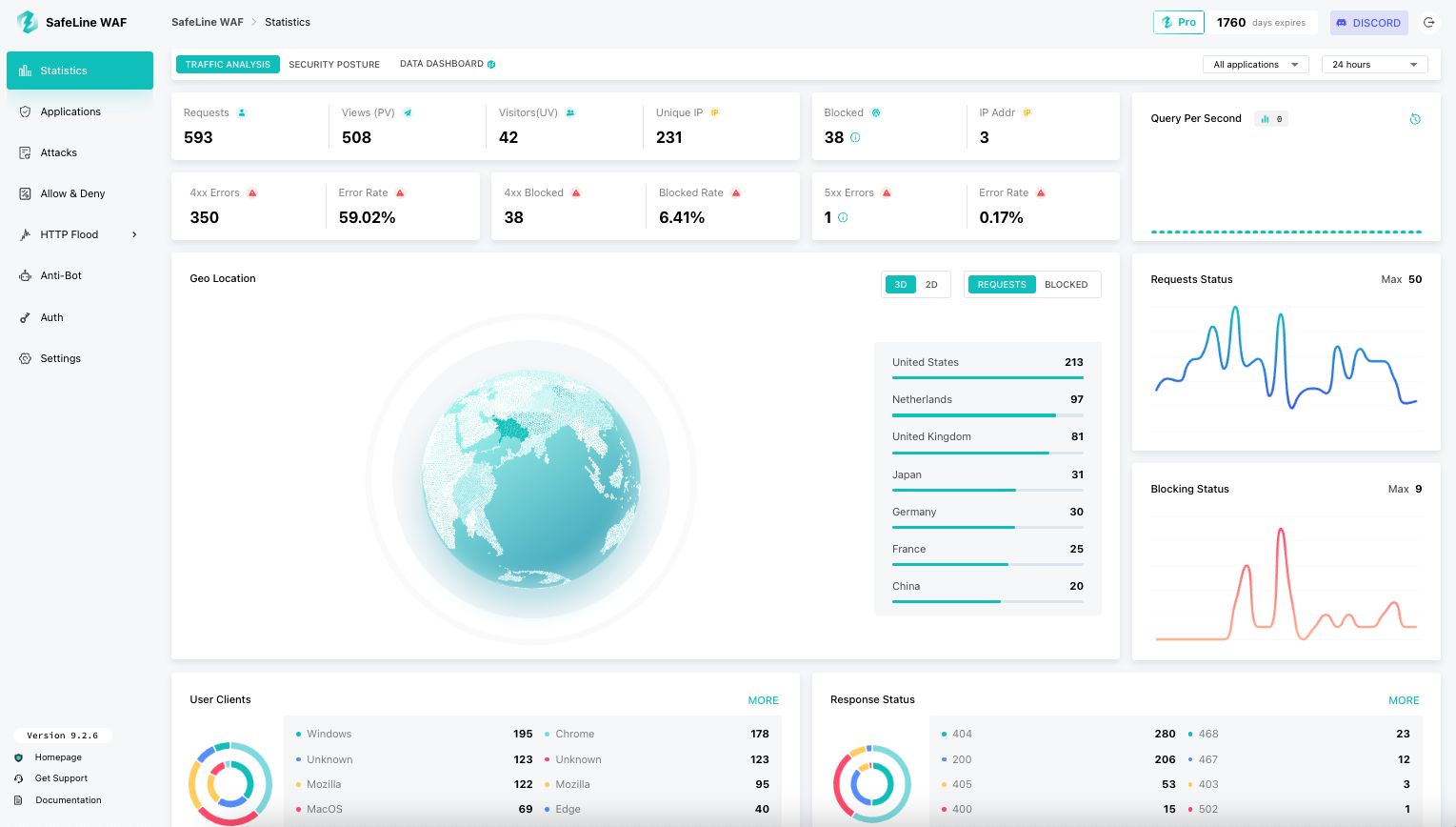Open the 24 hours time range dropdown
Image resolution: width=1456 pixels, height=827 pixels.
[x=1374, y=65]
